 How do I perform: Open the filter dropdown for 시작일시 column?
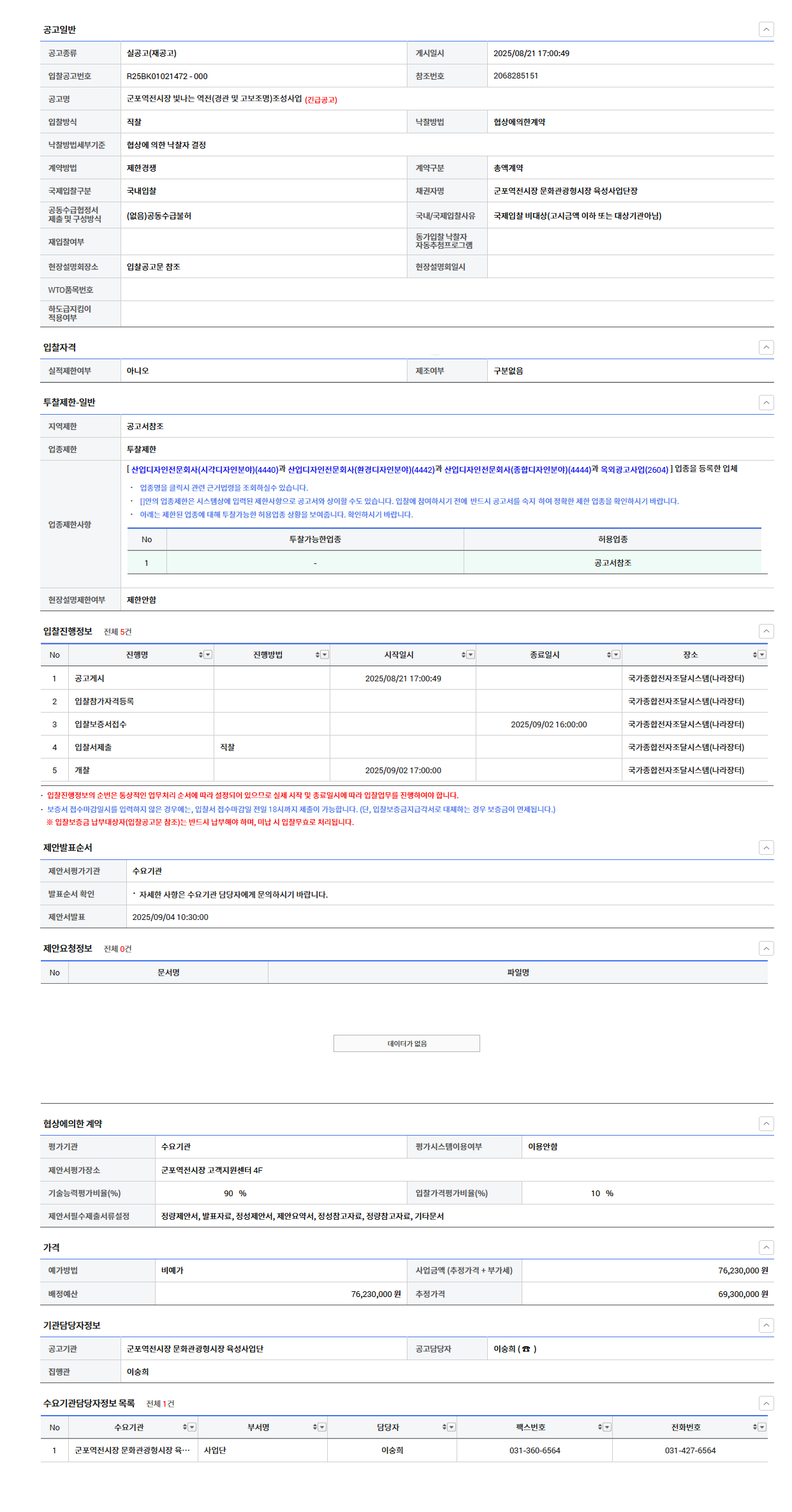click(471, 655)
